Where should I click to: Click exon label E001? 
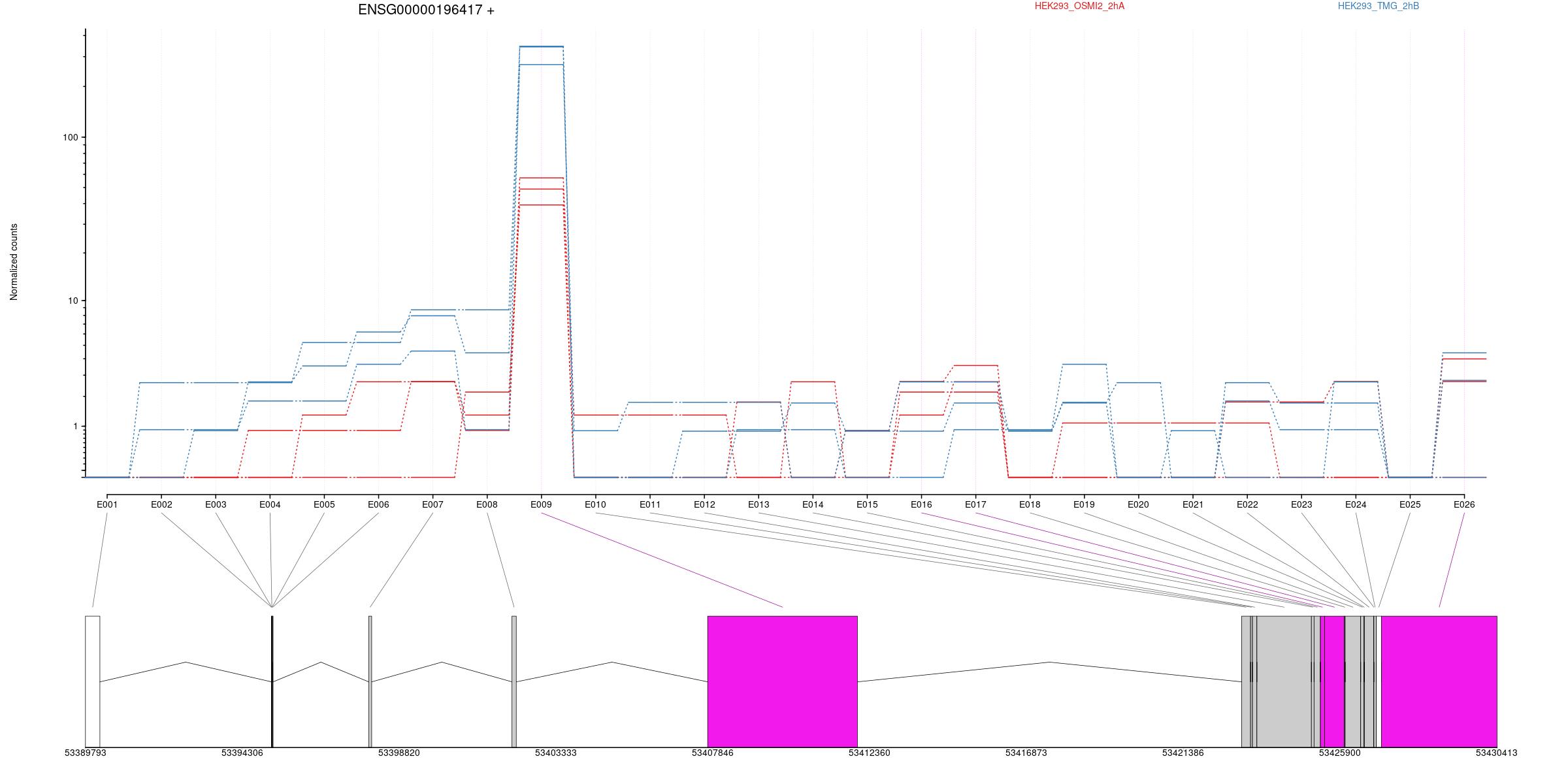click(x=107, y=504)
